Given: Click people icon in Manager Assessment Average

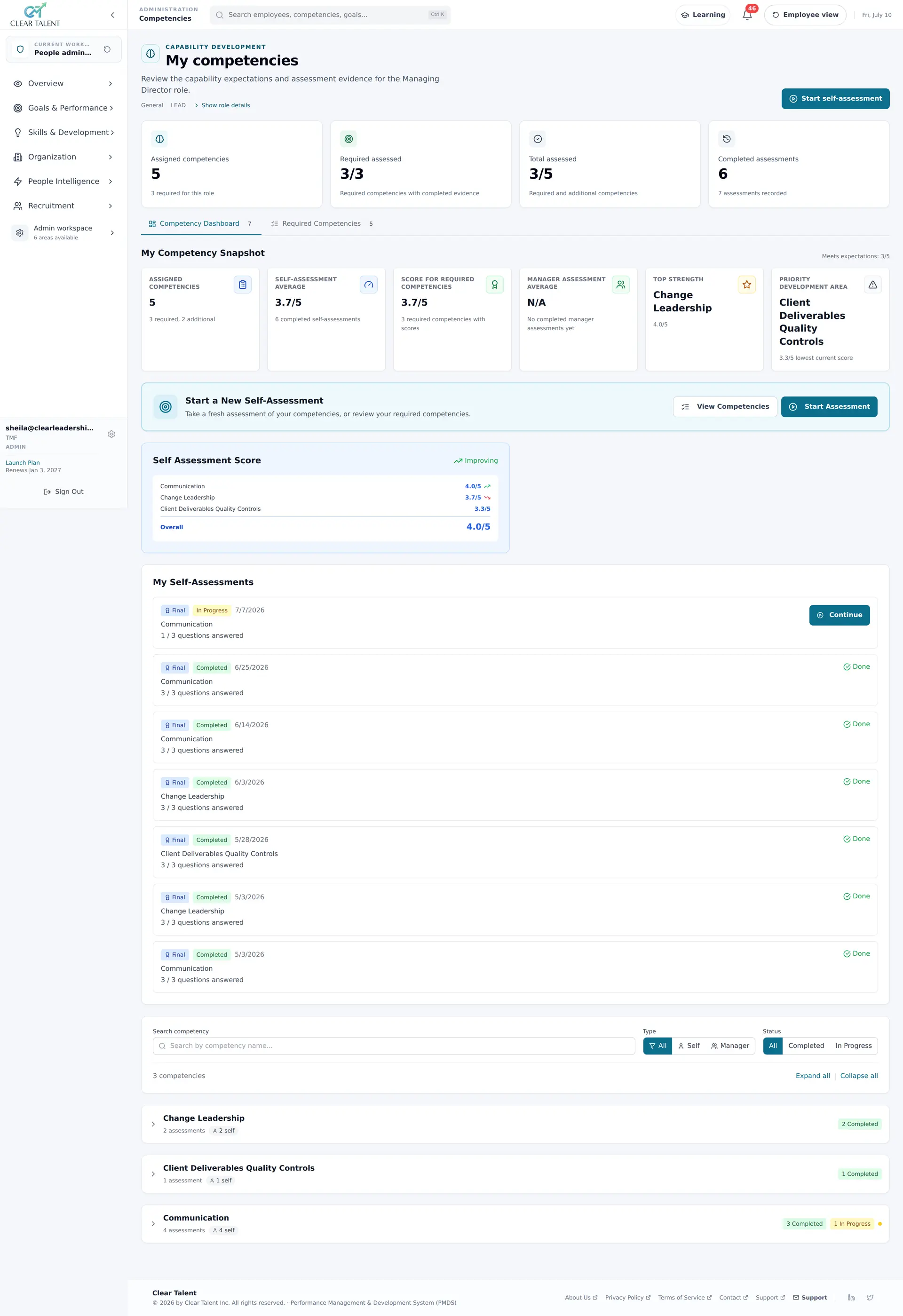Looking at the screenshot, I should tap(621, 285).
